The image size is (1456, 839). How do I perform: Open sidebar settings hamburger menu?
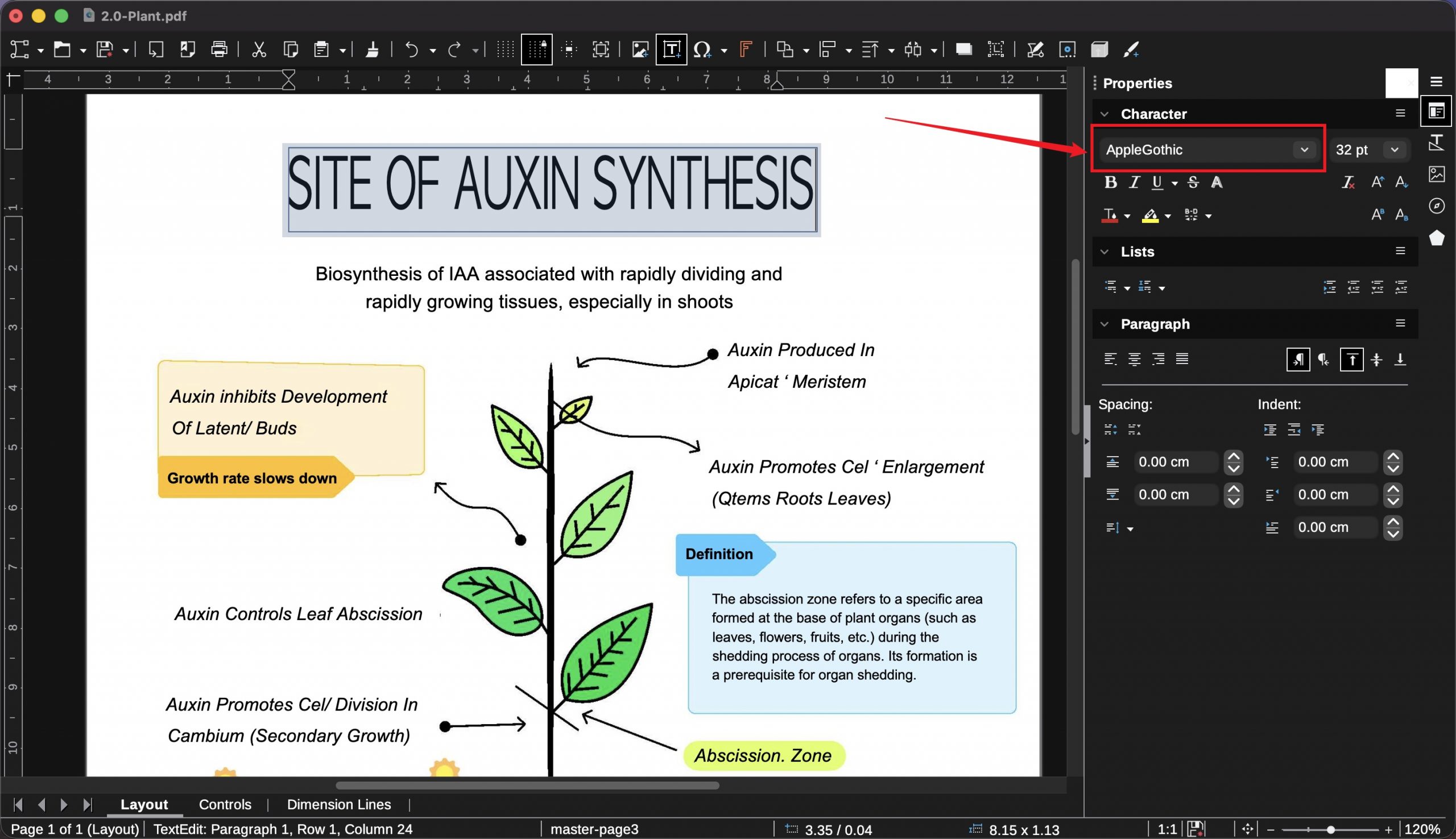point(1437,82)
